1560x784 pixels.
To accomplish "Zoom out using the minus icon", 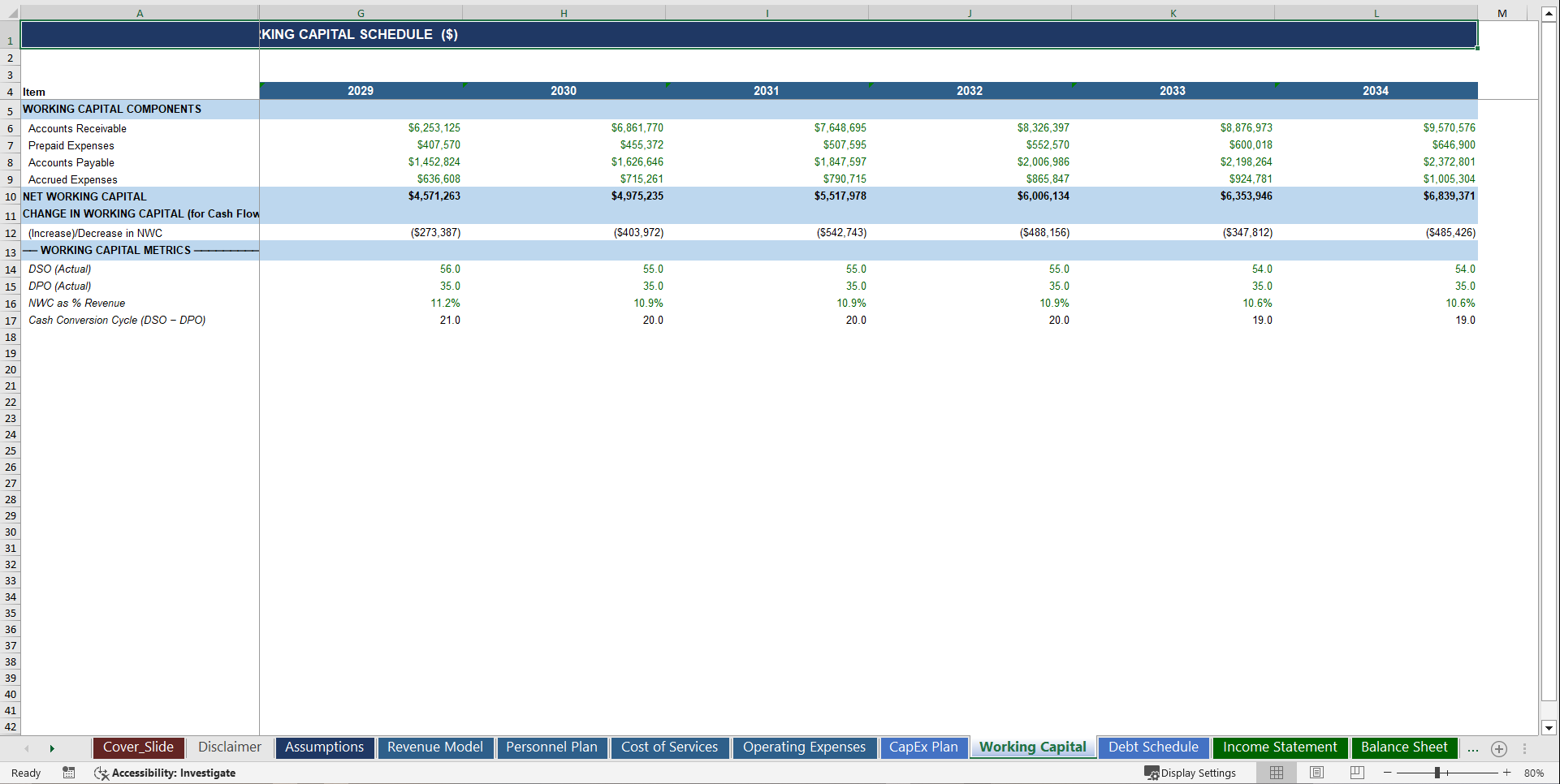I will coord(1388,773).
